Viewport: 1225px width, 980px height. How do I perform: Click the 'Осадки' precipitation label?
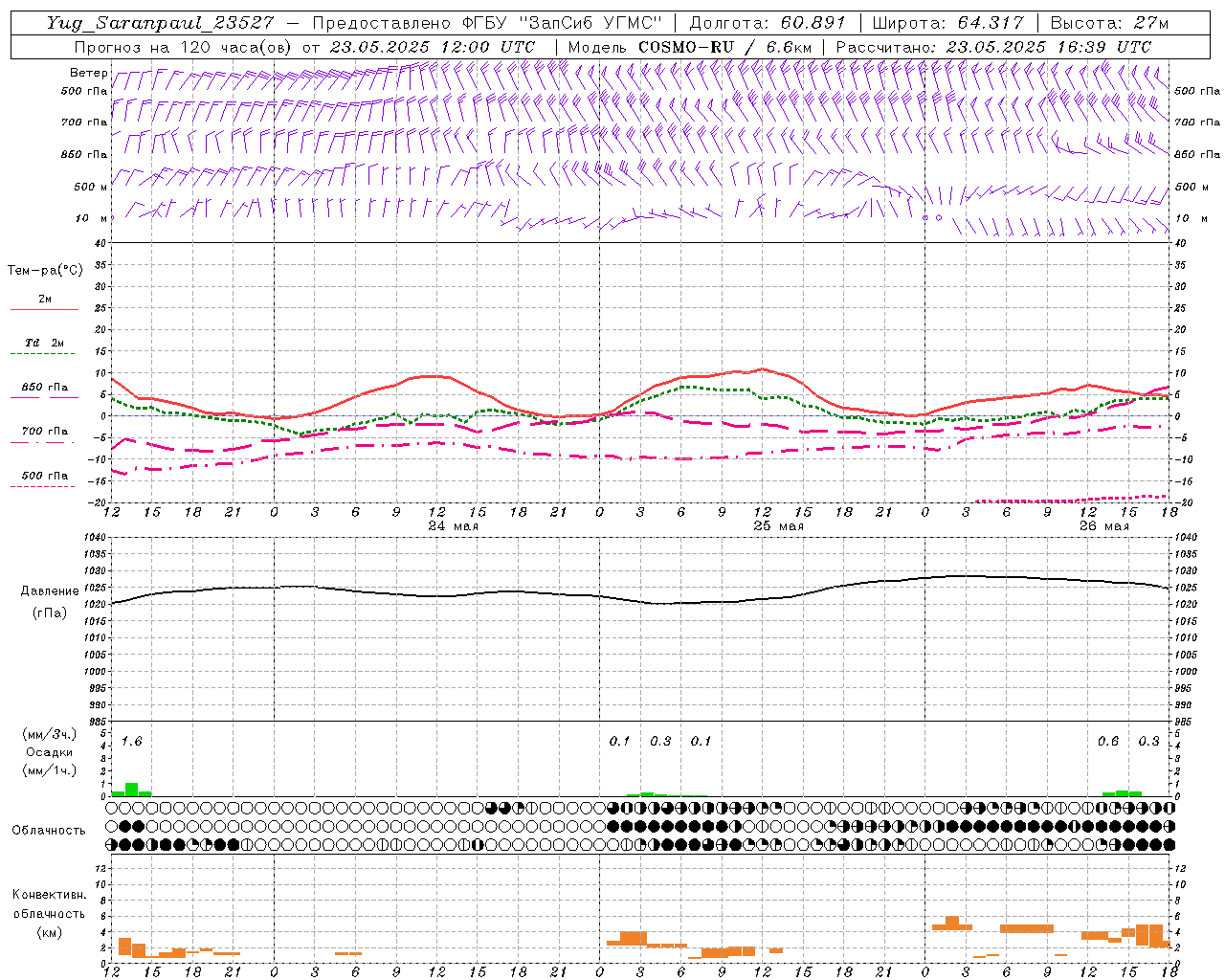tap(49, 752)
